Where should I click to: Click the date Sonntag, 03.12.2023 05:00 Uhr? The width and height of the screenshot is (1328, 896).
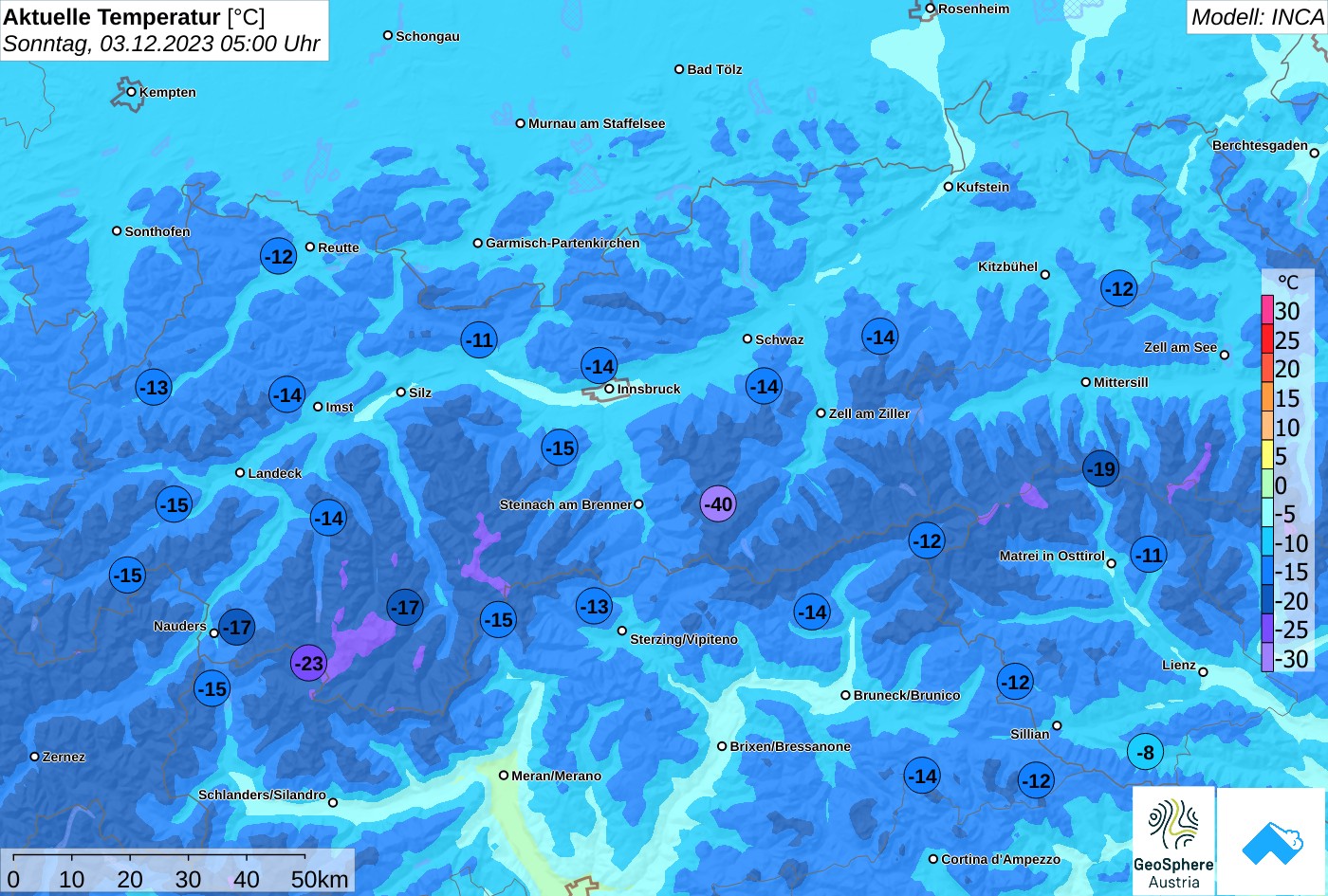click(x=162, y=45)
